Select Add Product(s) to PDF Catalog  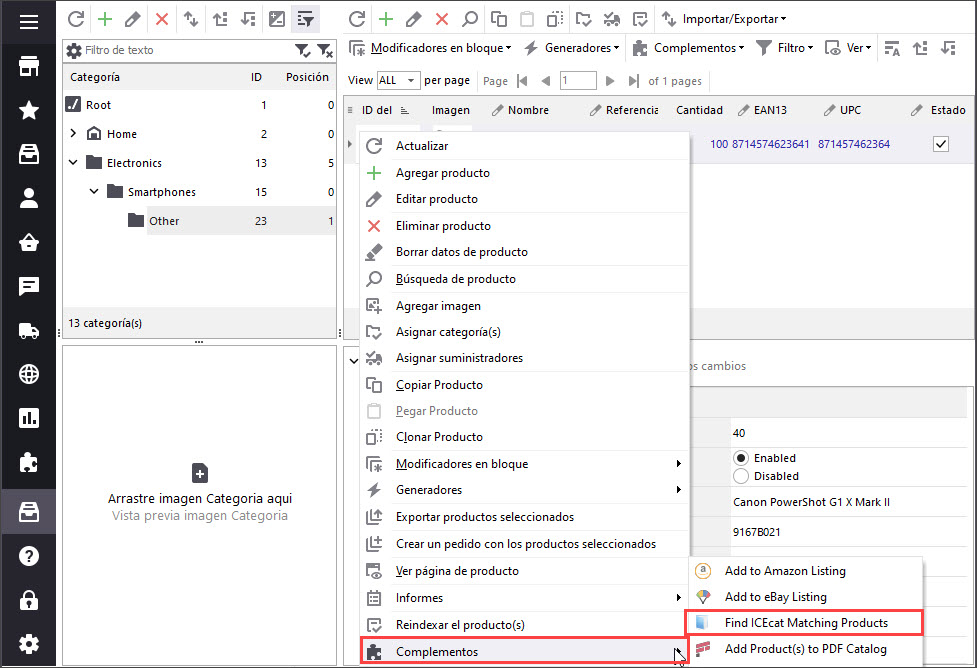click(804, 649)
